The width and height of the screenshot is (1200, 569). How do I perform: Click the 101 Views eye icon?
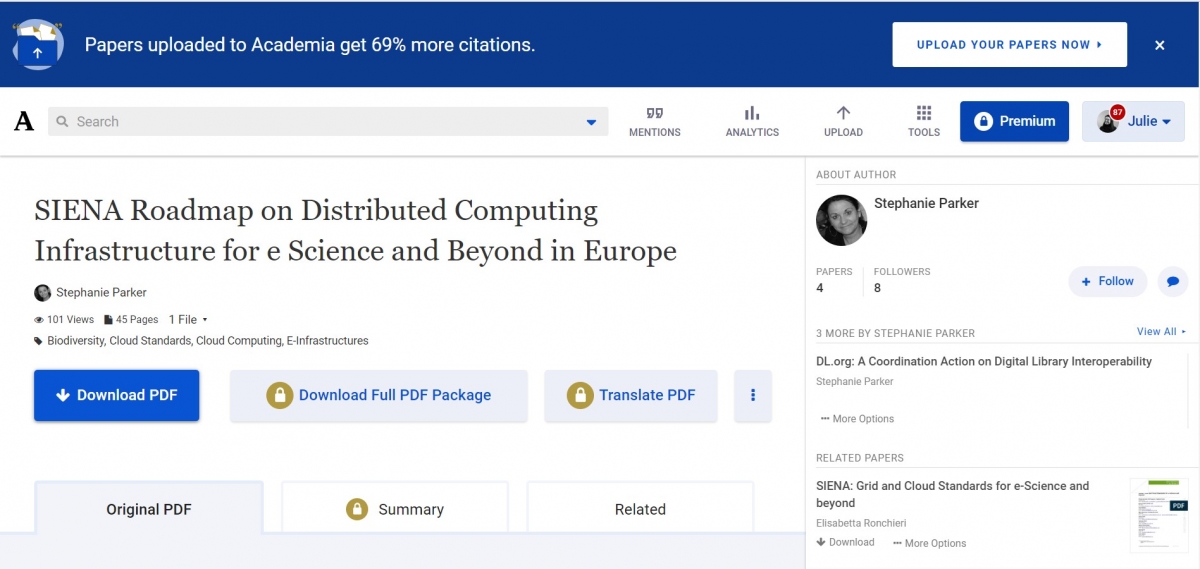click(x=39, y=320)
